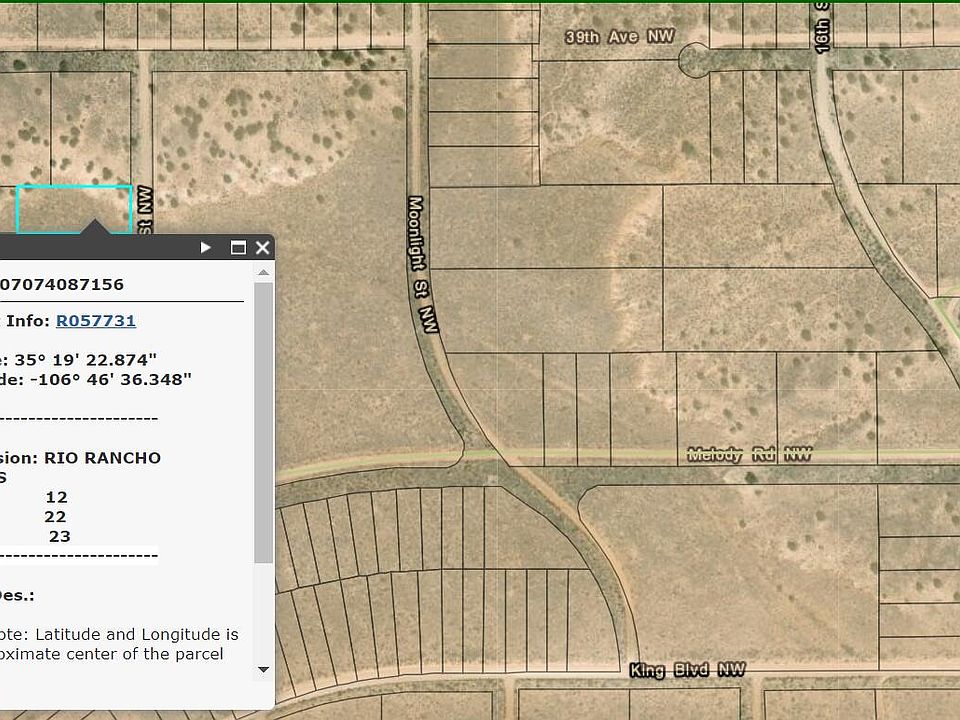Click the 39th Ave NW road label
The image size is (960, 720).
pos(606,37)
